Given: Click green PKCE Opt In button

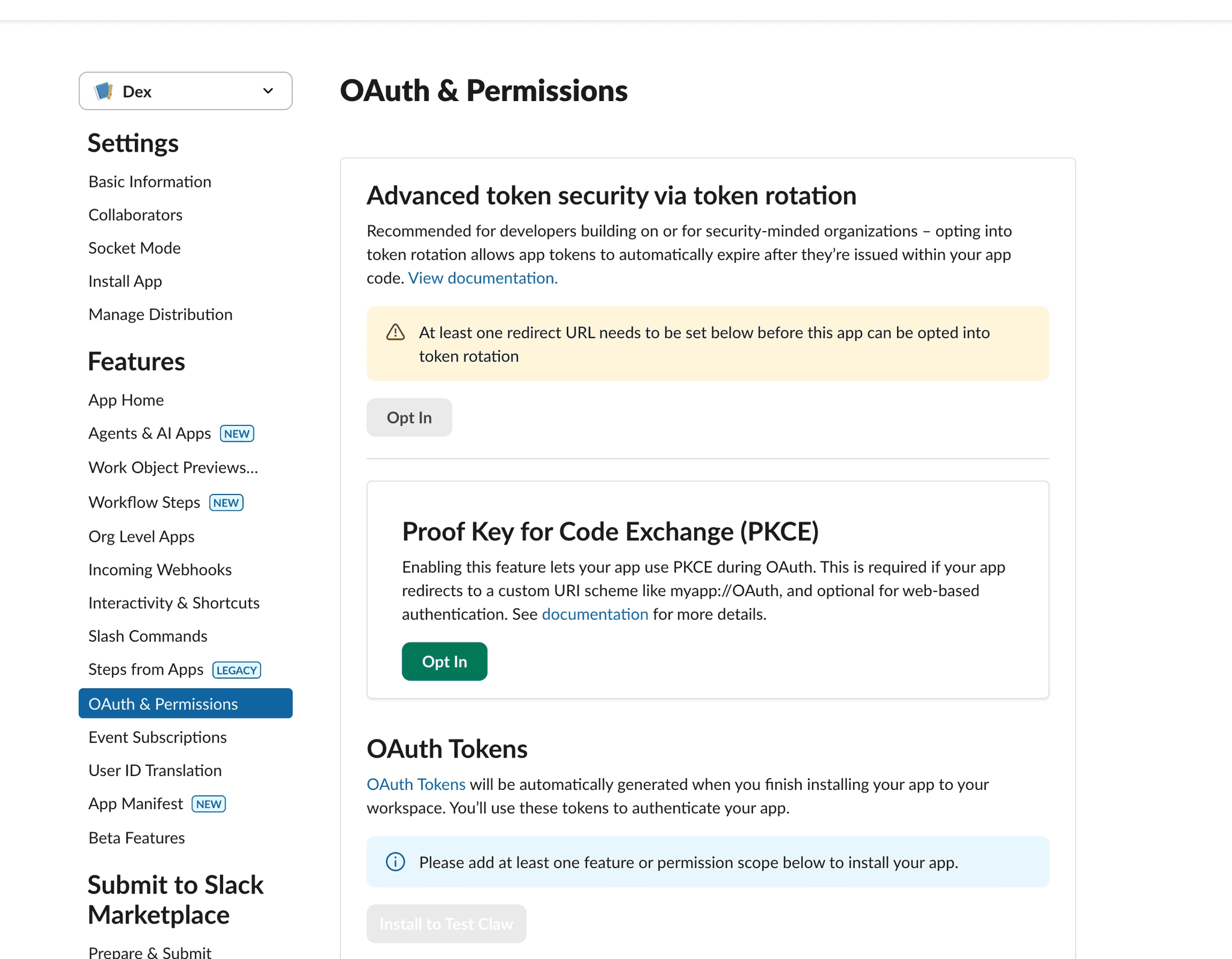Looking at the screenshot, I should (x=445, y=662).
